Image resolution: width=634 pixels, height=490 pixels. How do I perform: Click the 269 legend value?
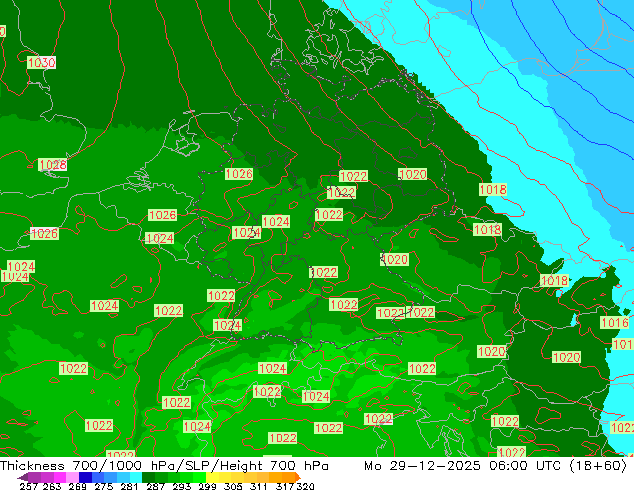click(x=78, y=486)
